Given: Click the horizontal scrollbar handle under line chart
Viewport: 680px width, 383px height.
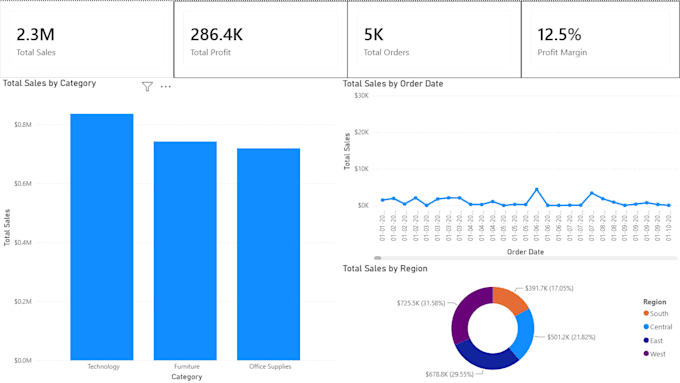Looking at the screenshot, I should point(378,258).
